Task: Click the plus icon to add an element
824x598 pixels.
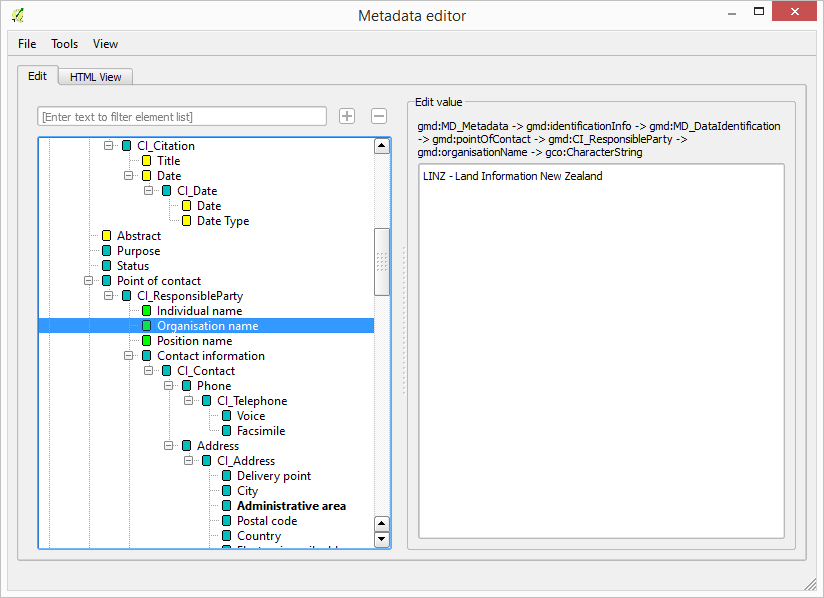Action: click(346, 116)
